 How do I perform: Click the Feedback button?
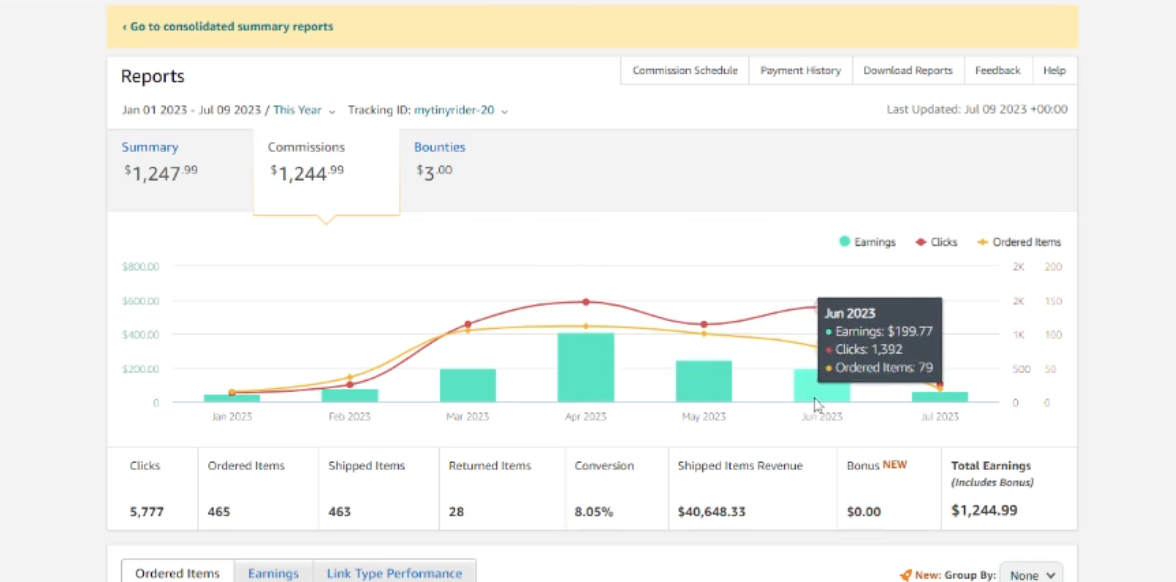tap(998, 70)
